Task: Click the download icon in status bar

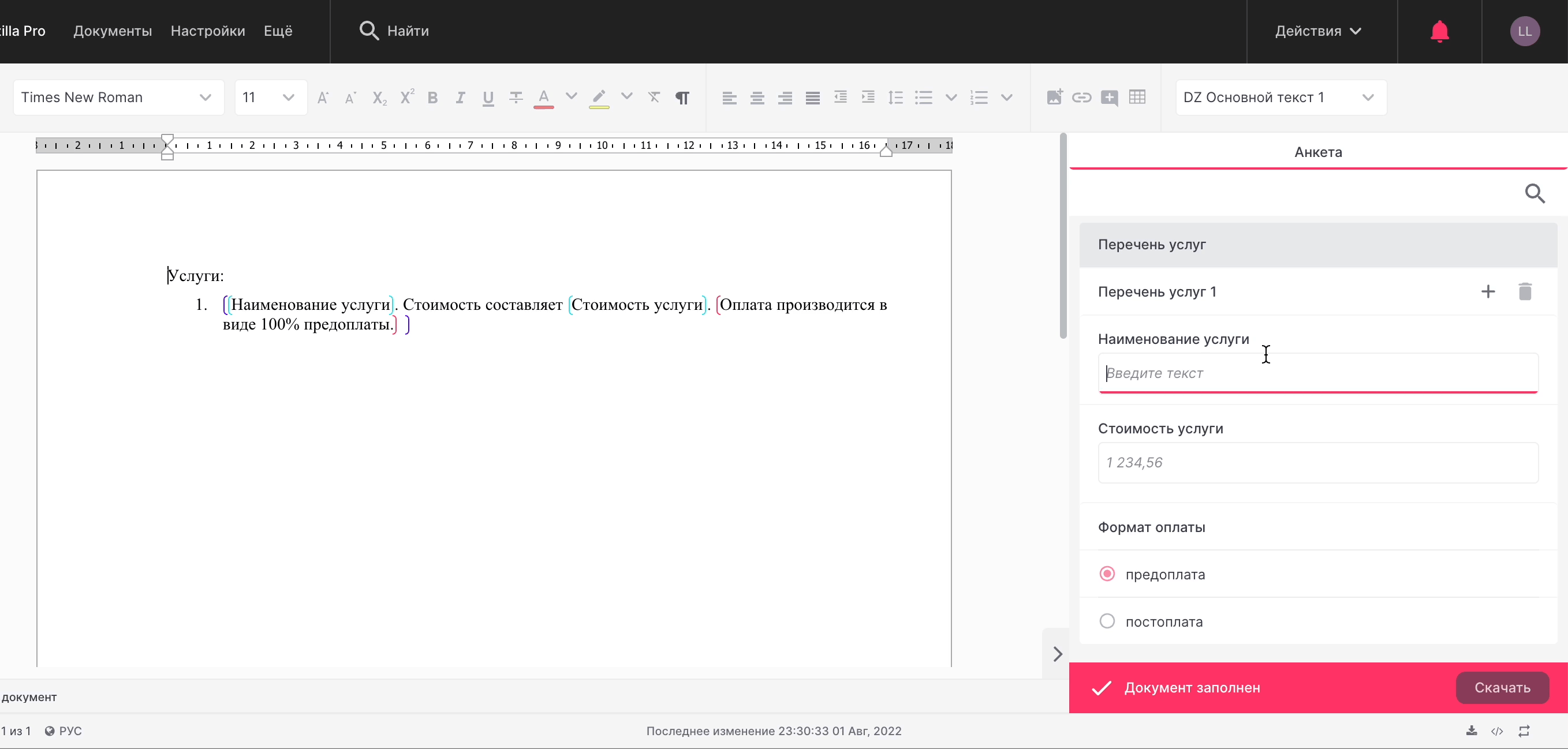Action: tap(1471, 731)
